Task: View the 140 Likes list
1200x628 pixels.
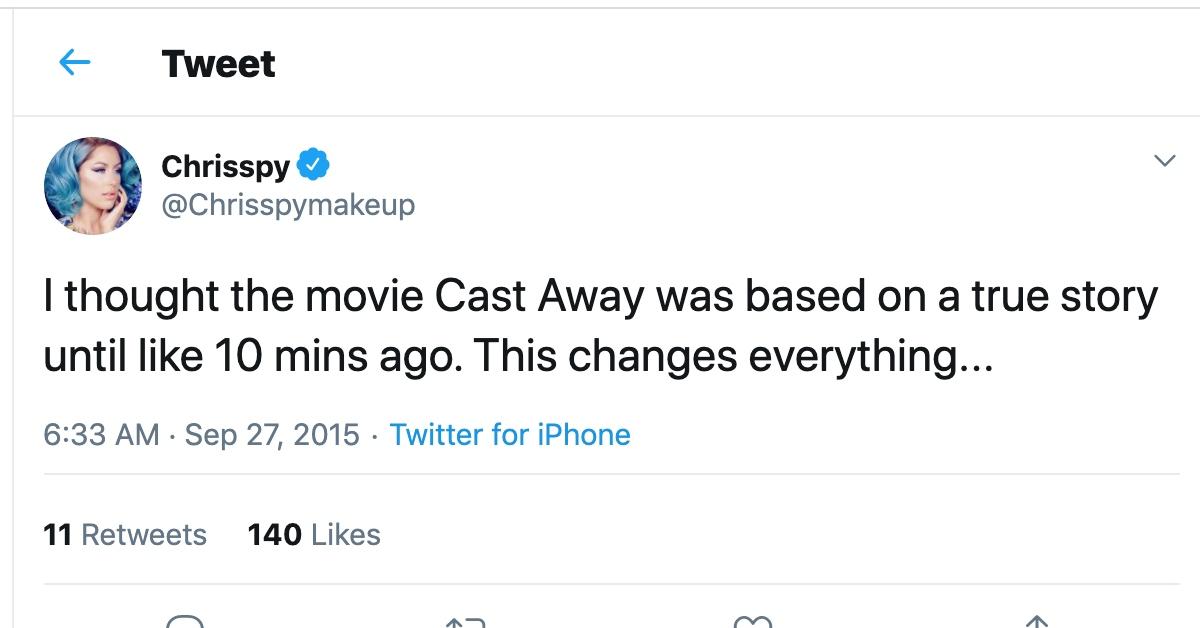Action: [314, 535]
